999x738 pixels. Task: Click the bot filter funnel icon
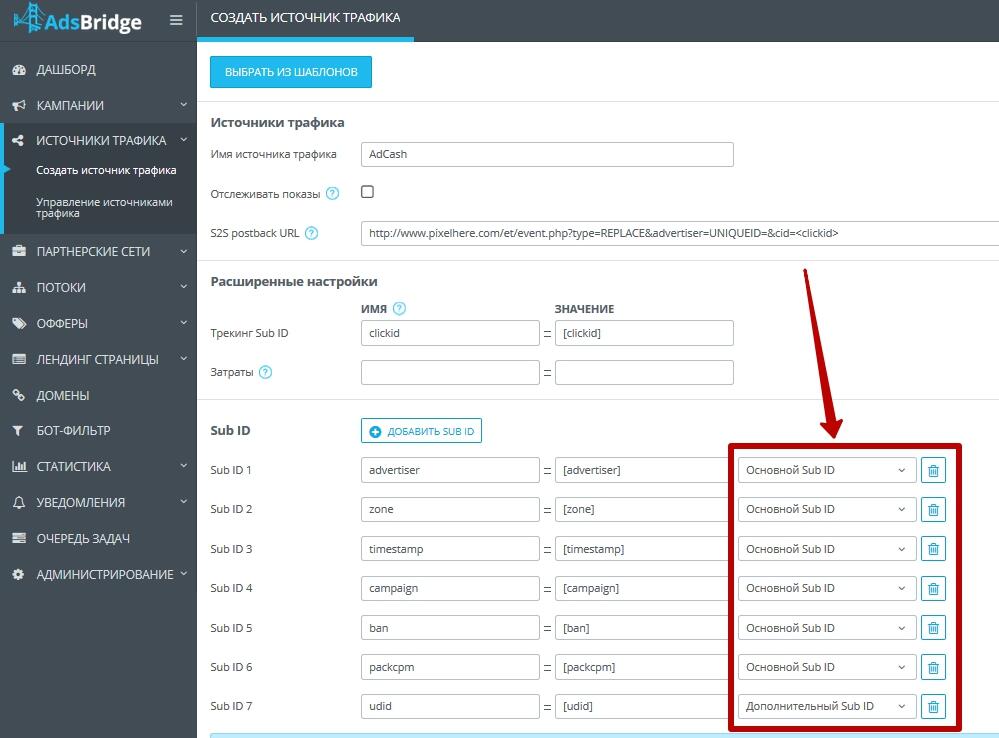(18, 431)
